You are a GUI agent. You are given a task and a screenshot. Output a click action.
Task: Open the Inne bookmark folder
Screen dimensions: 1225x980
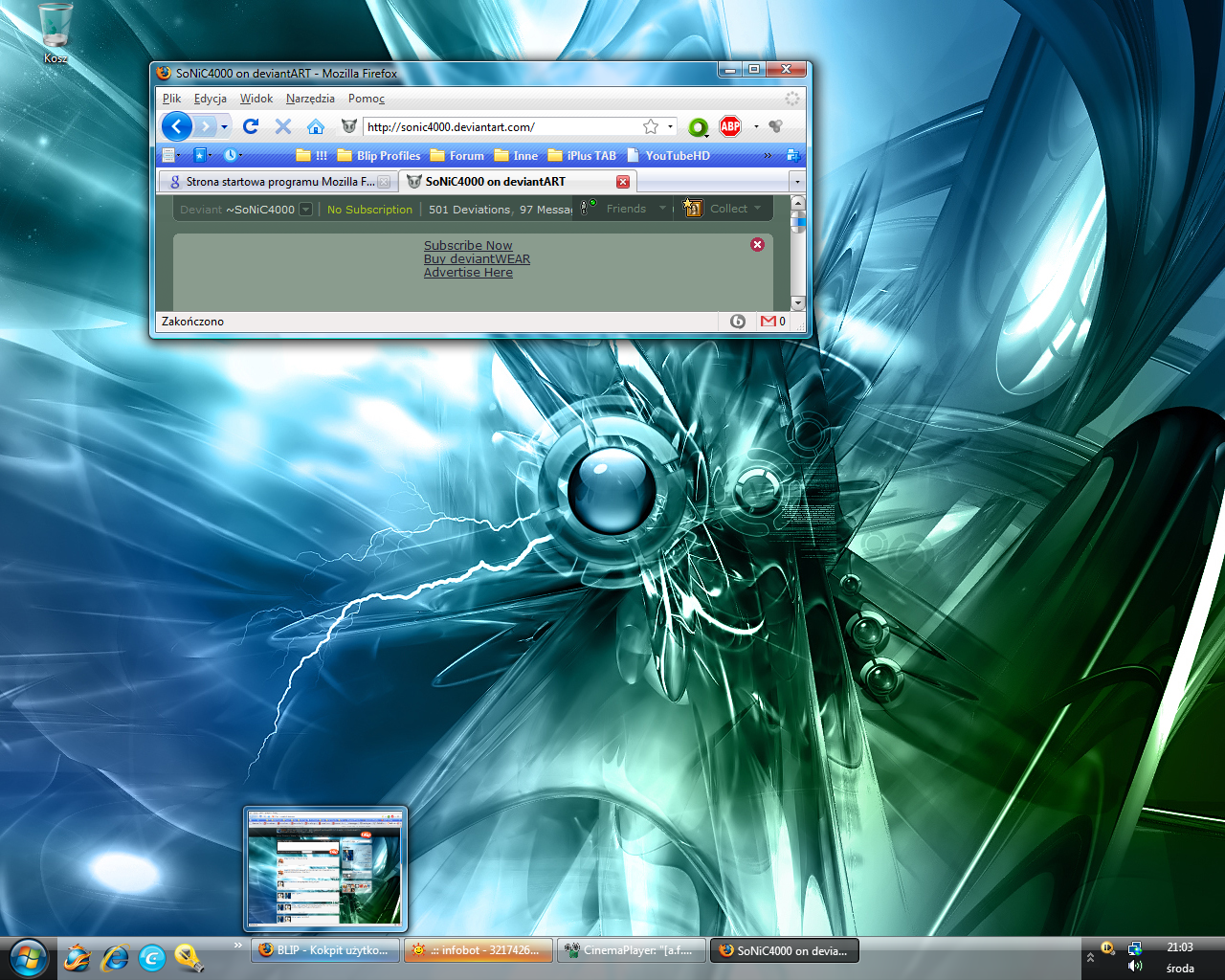pyautogui.click(x=517, y=156)
